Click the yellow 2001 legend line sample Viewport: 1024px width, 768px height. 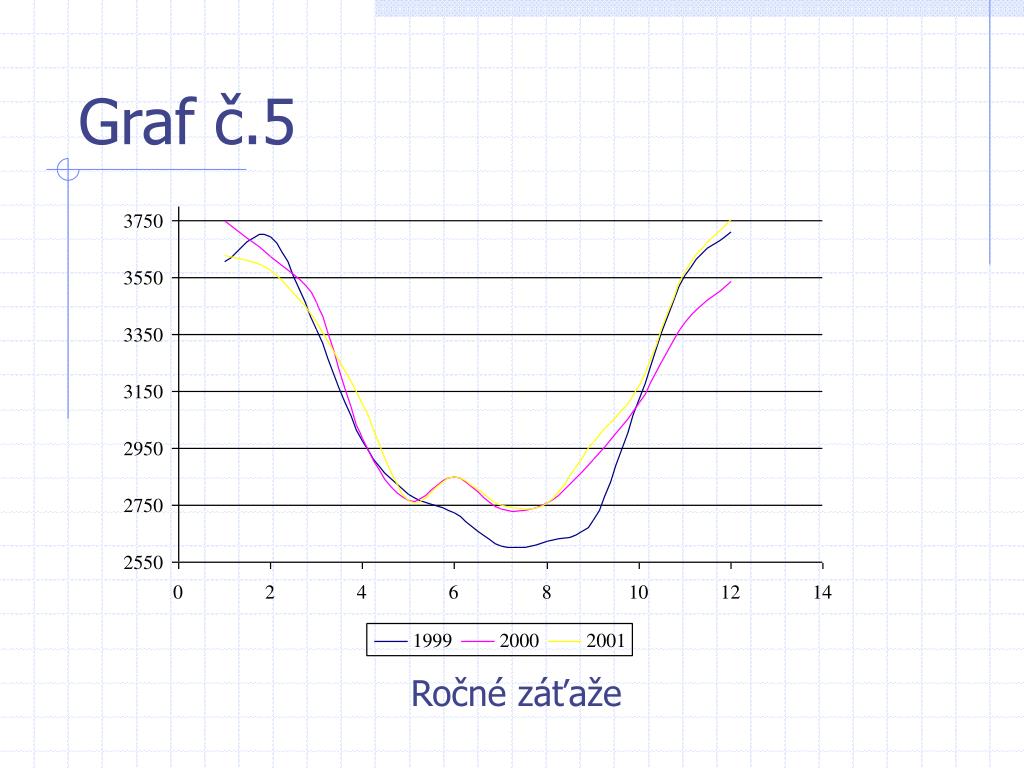click(564, 641)
